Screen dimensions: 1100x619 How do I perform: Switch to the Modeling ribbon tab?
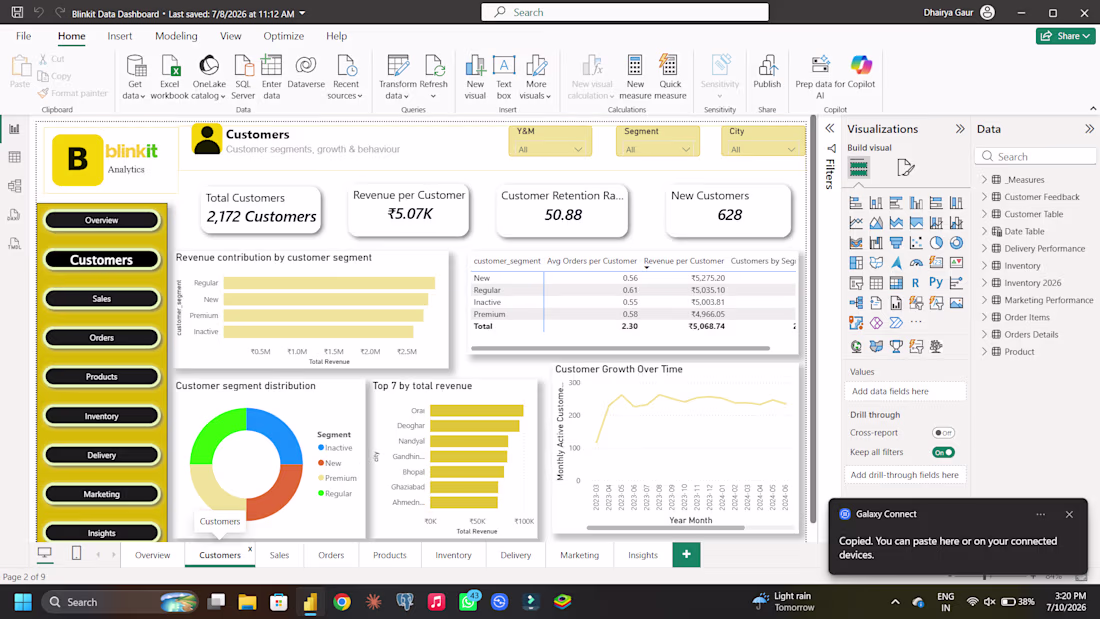click(x=176, y=36)
